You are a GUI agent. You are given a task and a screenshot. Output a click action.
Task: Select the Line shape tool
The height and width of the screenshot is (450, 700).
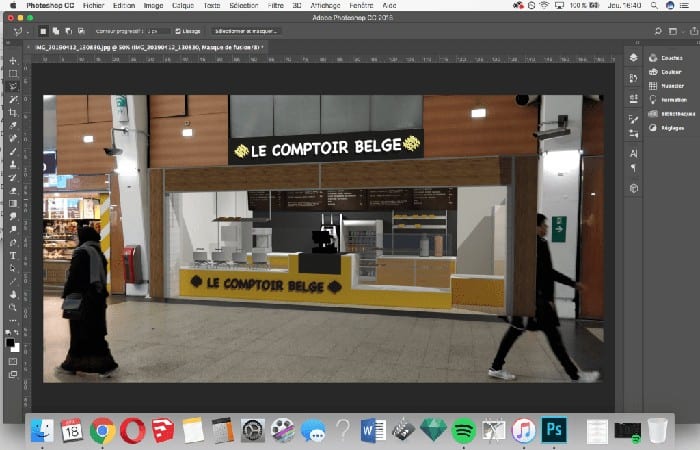pyautogui.click(x=13, y=281)
